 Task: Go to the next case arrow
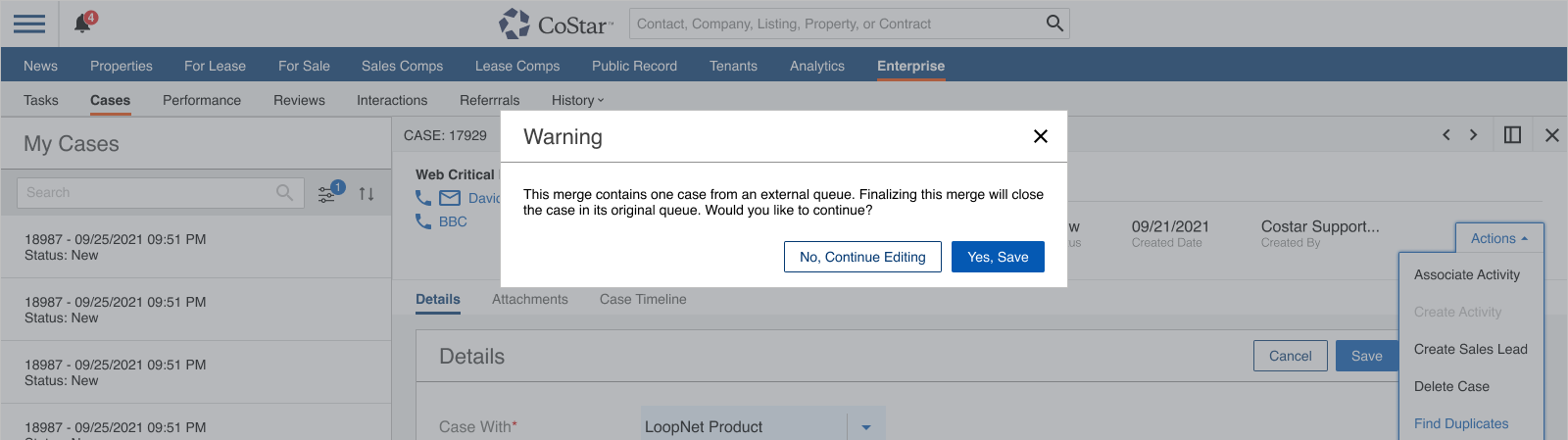1473,135
